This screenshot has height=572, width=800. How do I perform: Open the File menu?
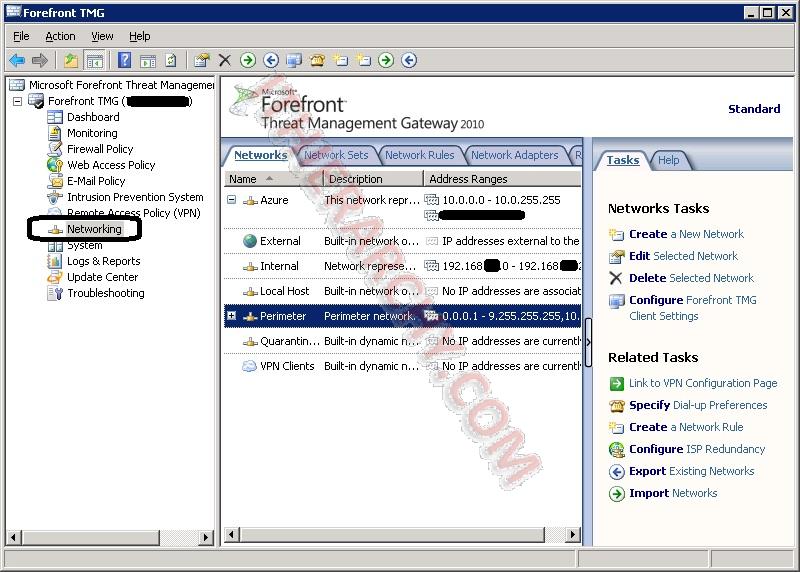tap(21, 36)
